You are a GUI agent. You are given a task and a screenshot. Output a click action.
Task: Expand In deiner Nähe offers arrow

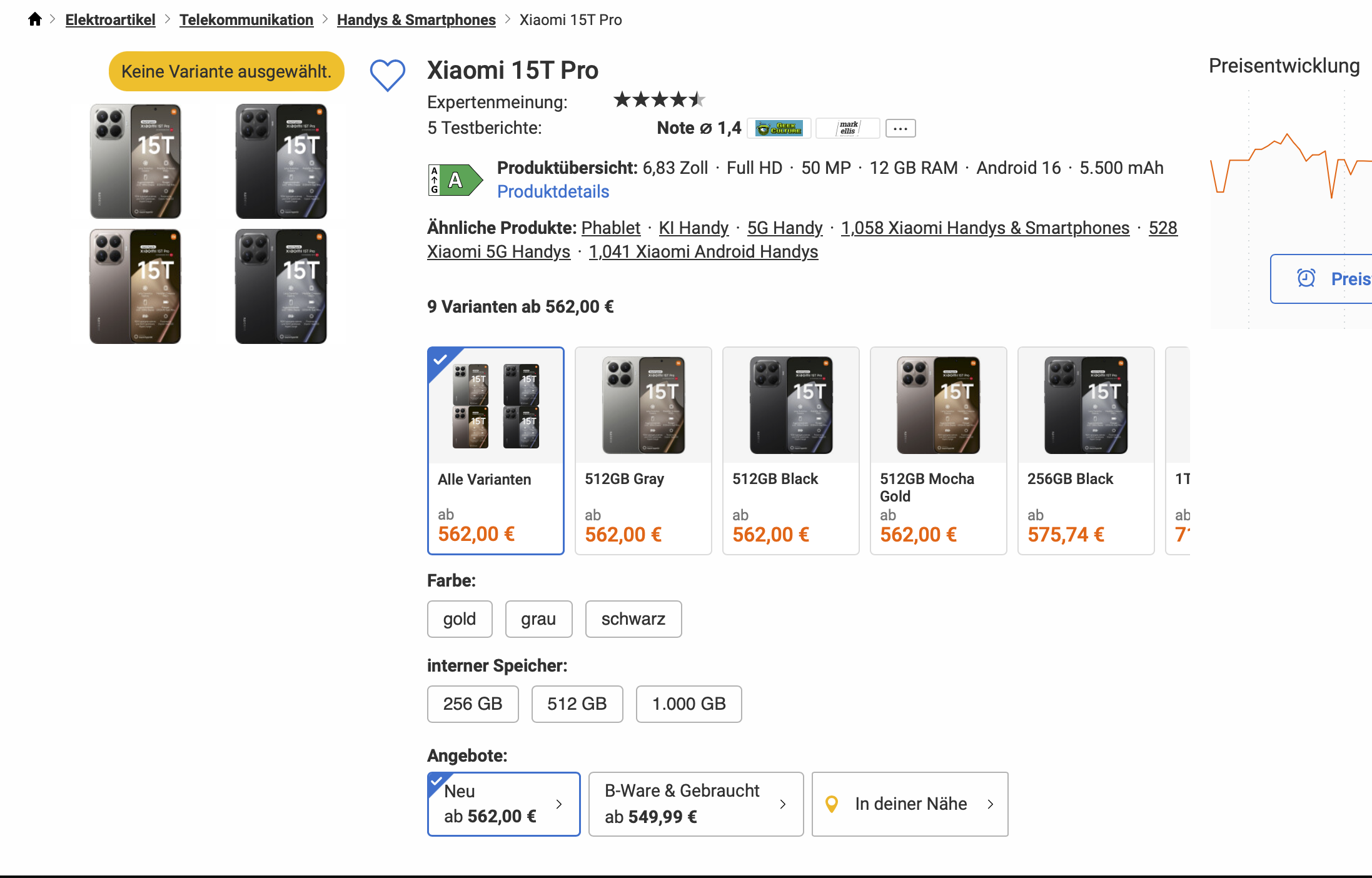(x=990, y=804)
